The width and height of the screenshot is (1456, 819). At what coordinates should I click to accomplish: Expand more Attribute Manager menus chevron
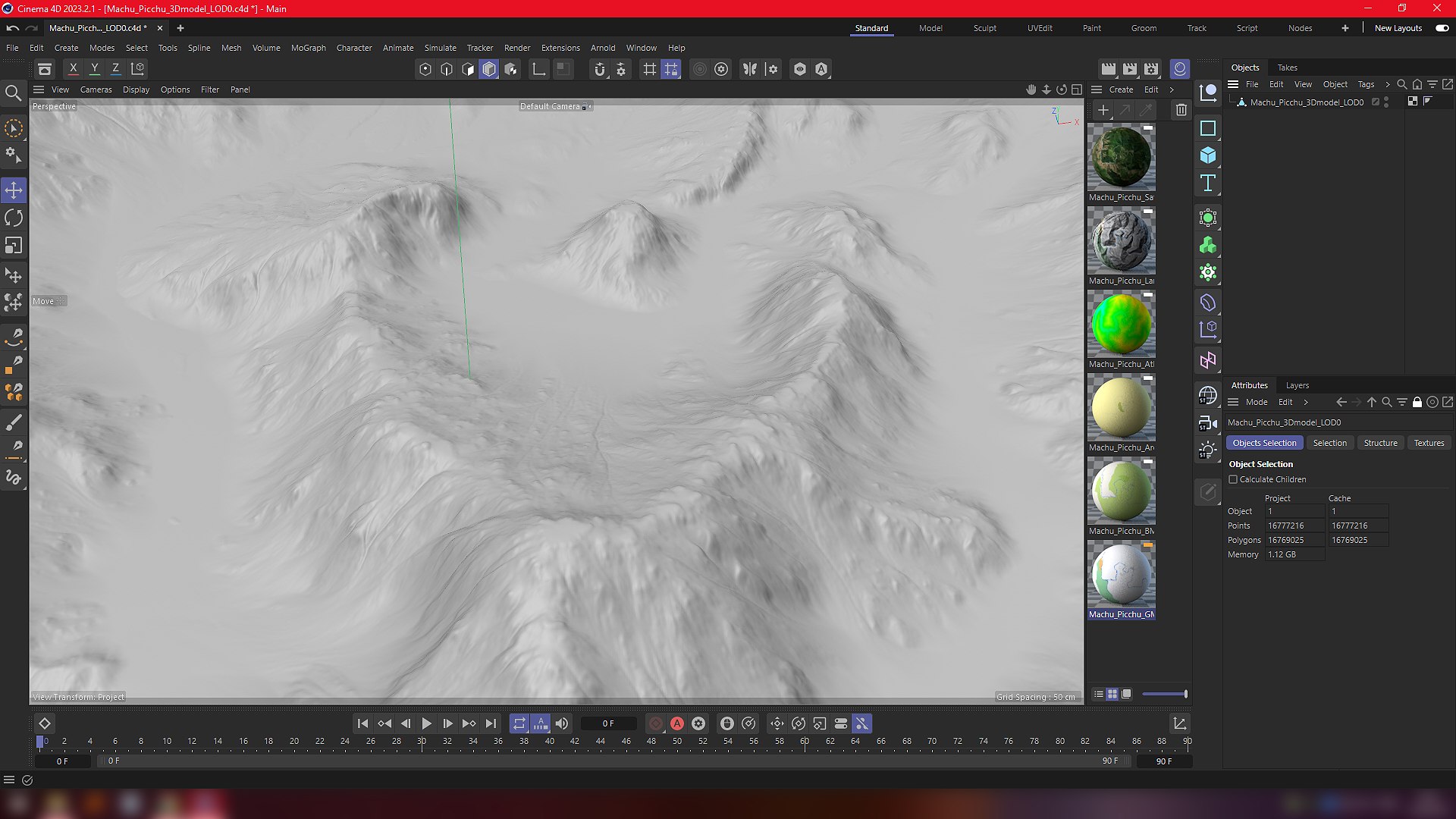point(1306,402)
